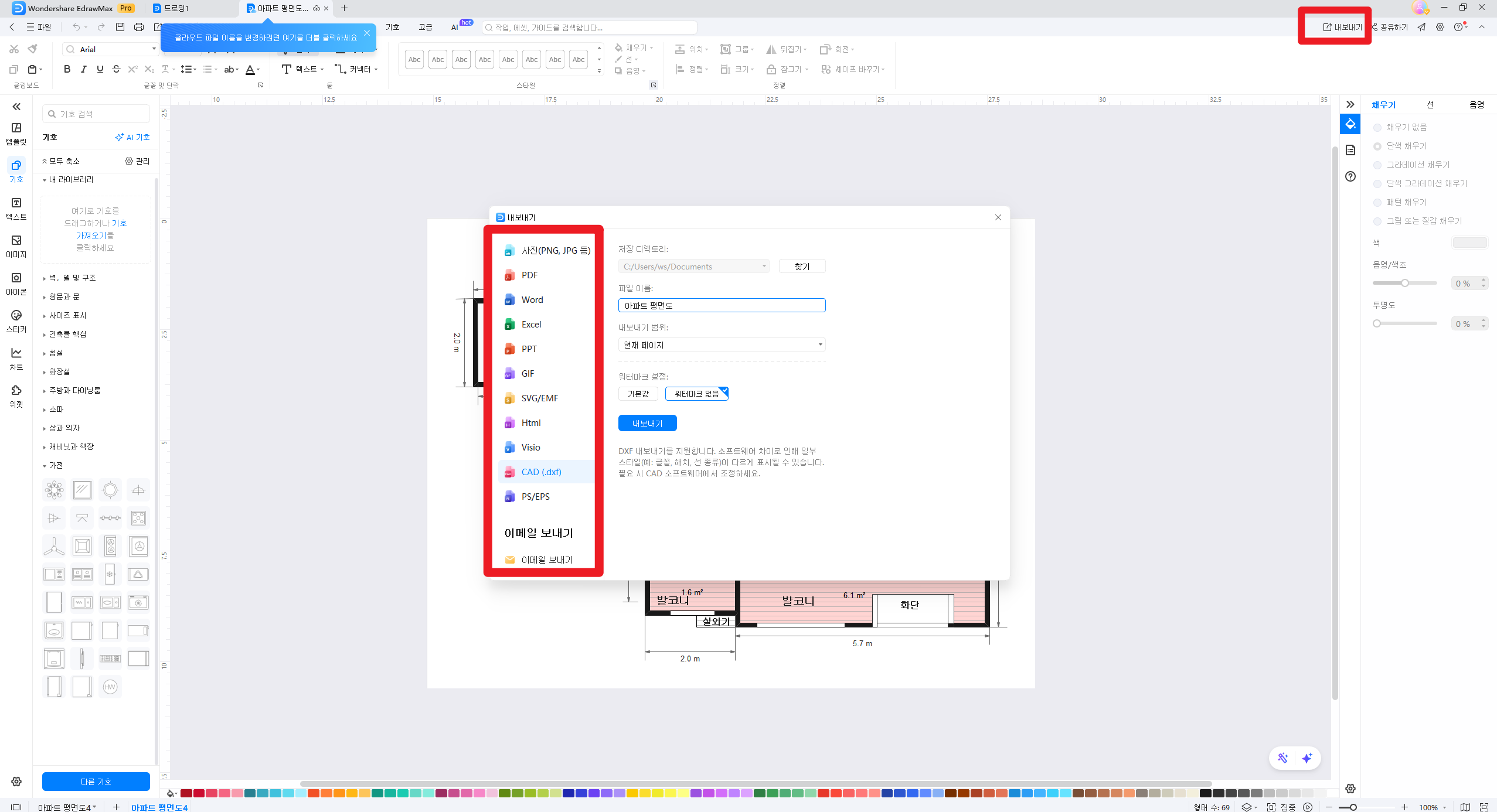
Task: Click the print icon in top toolbar
Action: 139,27
